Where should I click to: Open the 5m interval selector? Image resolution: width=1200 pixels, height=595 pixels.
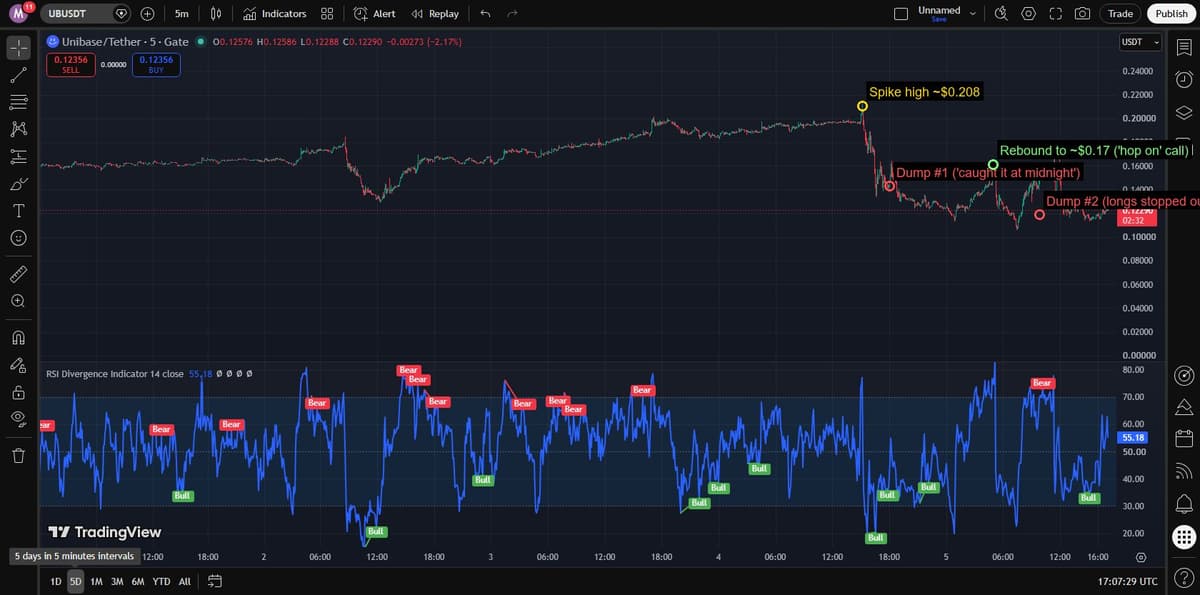pyautogui.click(x=181, y=14)
